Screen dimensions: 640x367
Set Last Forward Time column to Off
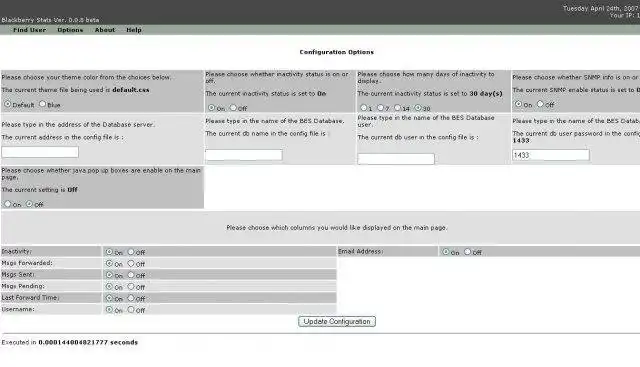[131, 298]
